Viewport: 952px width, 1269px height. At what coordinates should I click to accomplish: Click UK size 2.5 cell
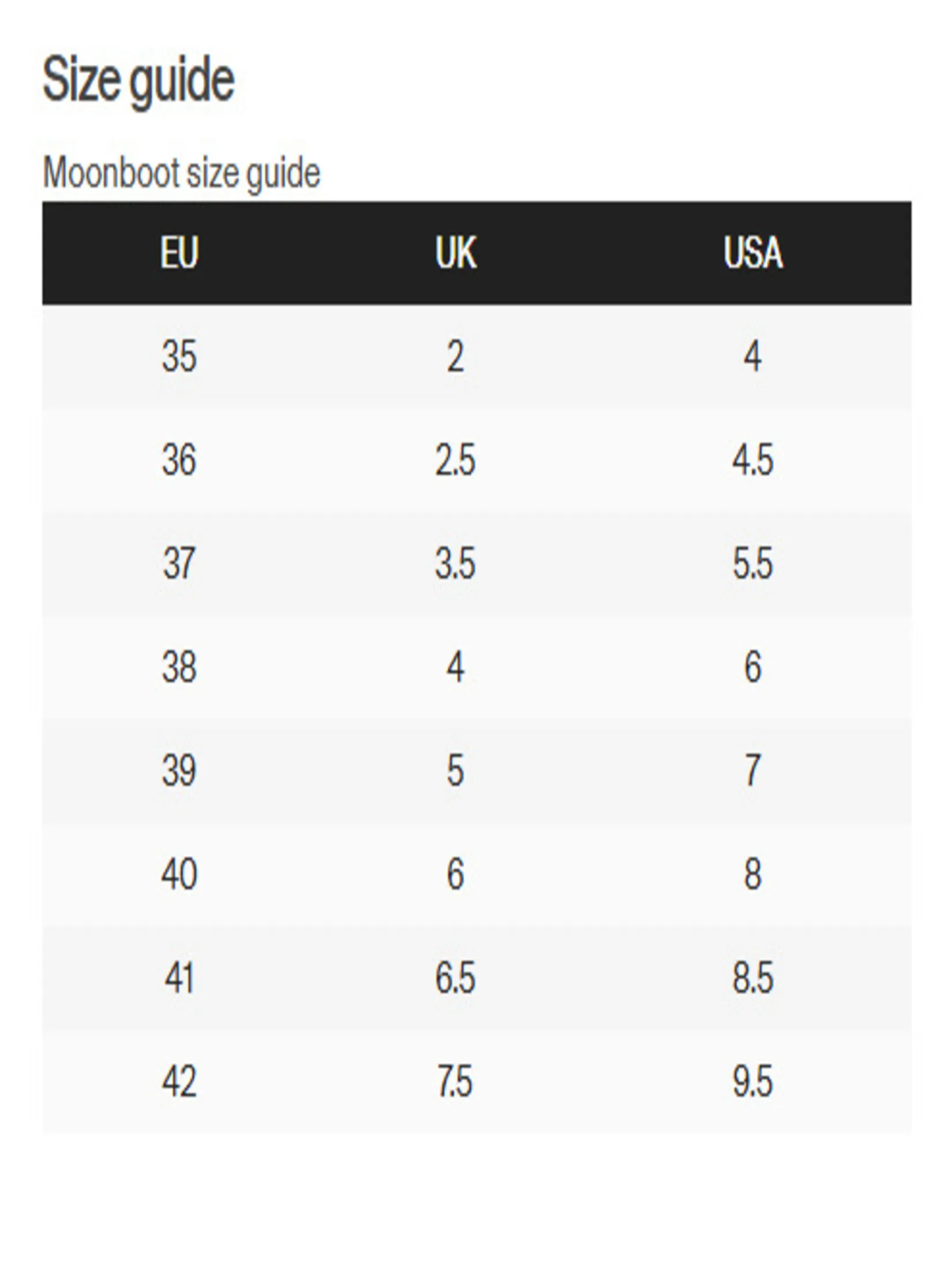click(455, 460)
